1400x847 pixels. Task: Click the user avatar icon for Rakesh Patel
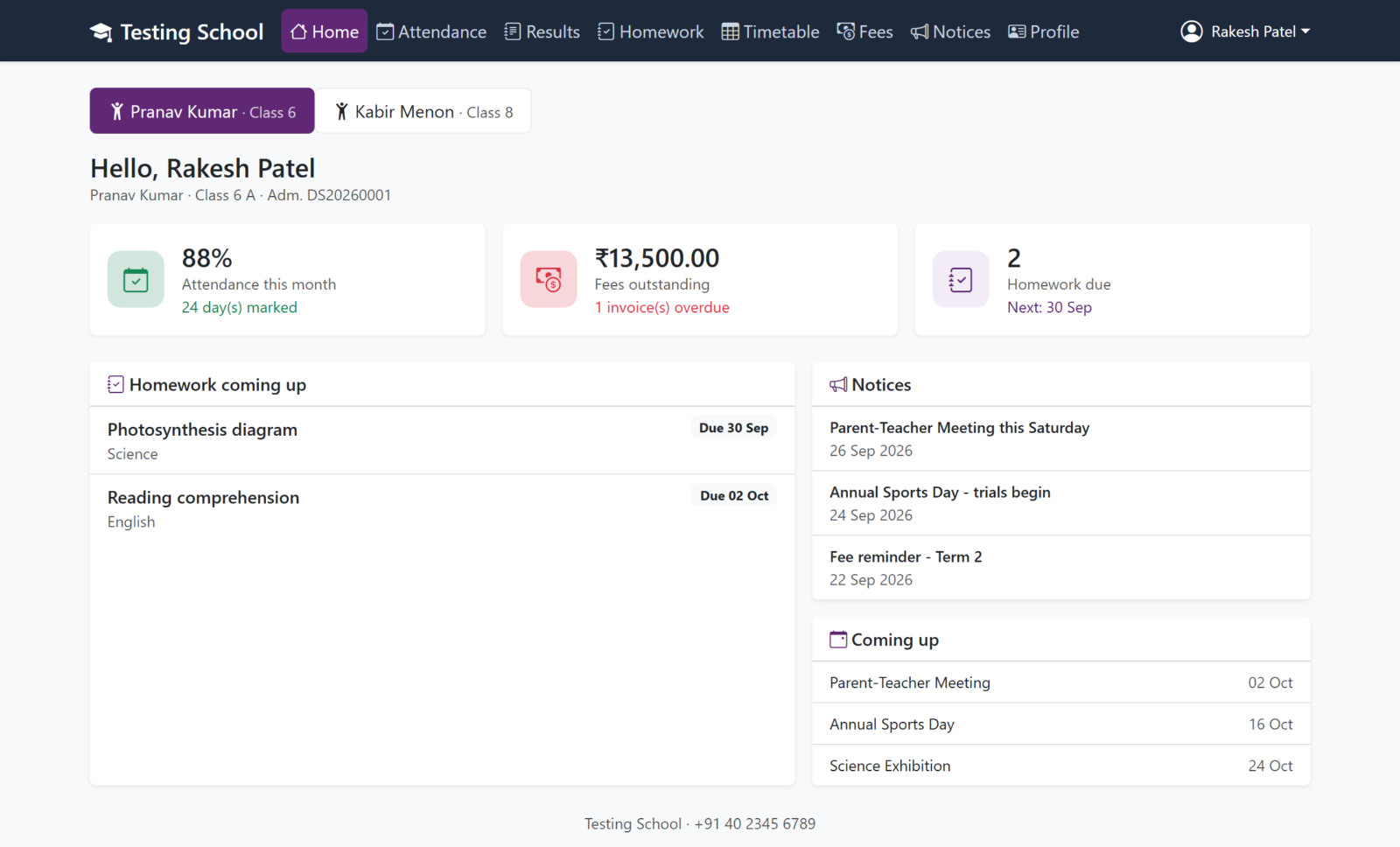pyautogui.click(x=1192, y=31)
